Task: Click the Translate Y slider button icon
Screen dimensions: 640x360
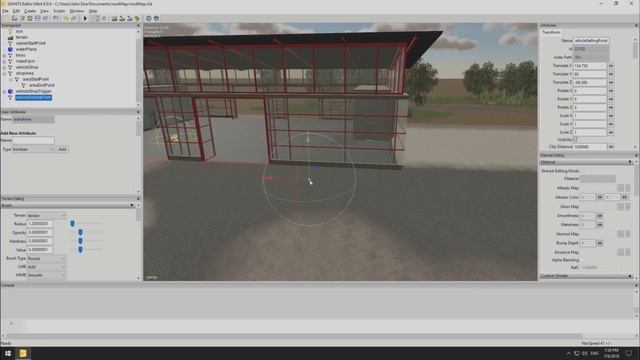Action: click(611, 74)
